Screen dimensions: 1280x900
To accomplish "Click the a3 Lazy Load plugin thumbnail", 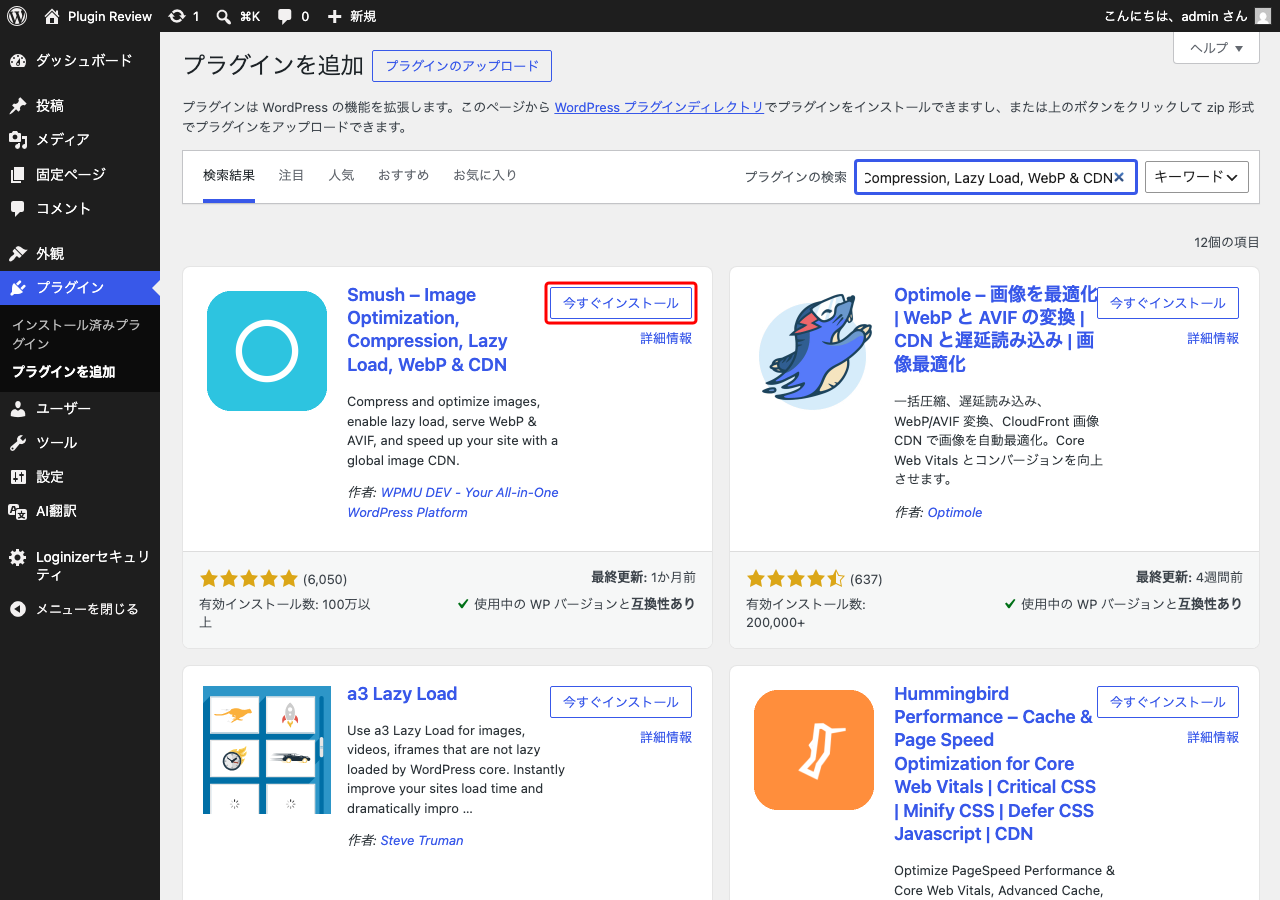I will (267, 750).
